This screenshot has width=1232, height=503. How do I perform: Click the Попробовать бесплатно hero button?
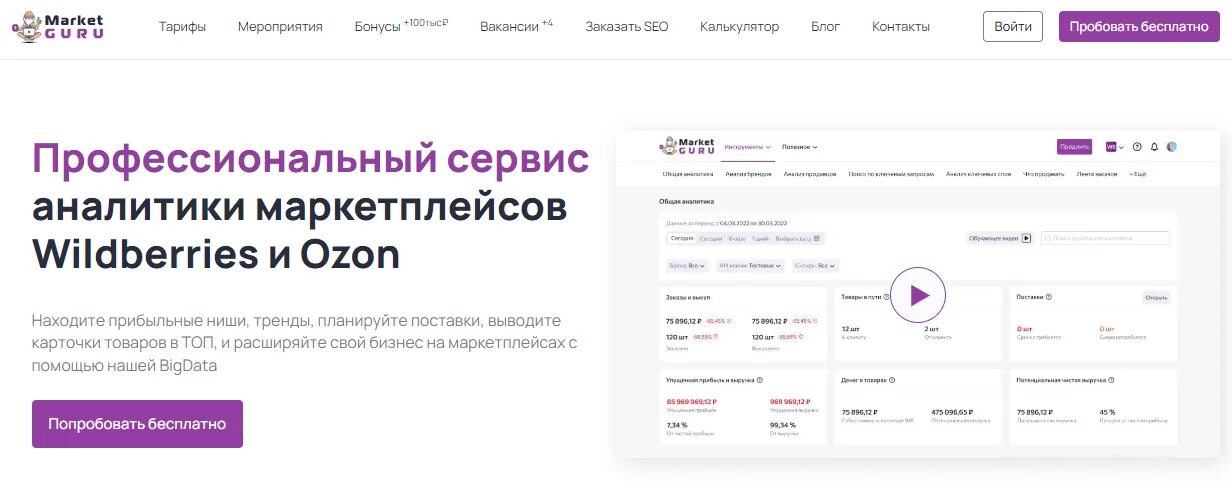tap(137, 424)
